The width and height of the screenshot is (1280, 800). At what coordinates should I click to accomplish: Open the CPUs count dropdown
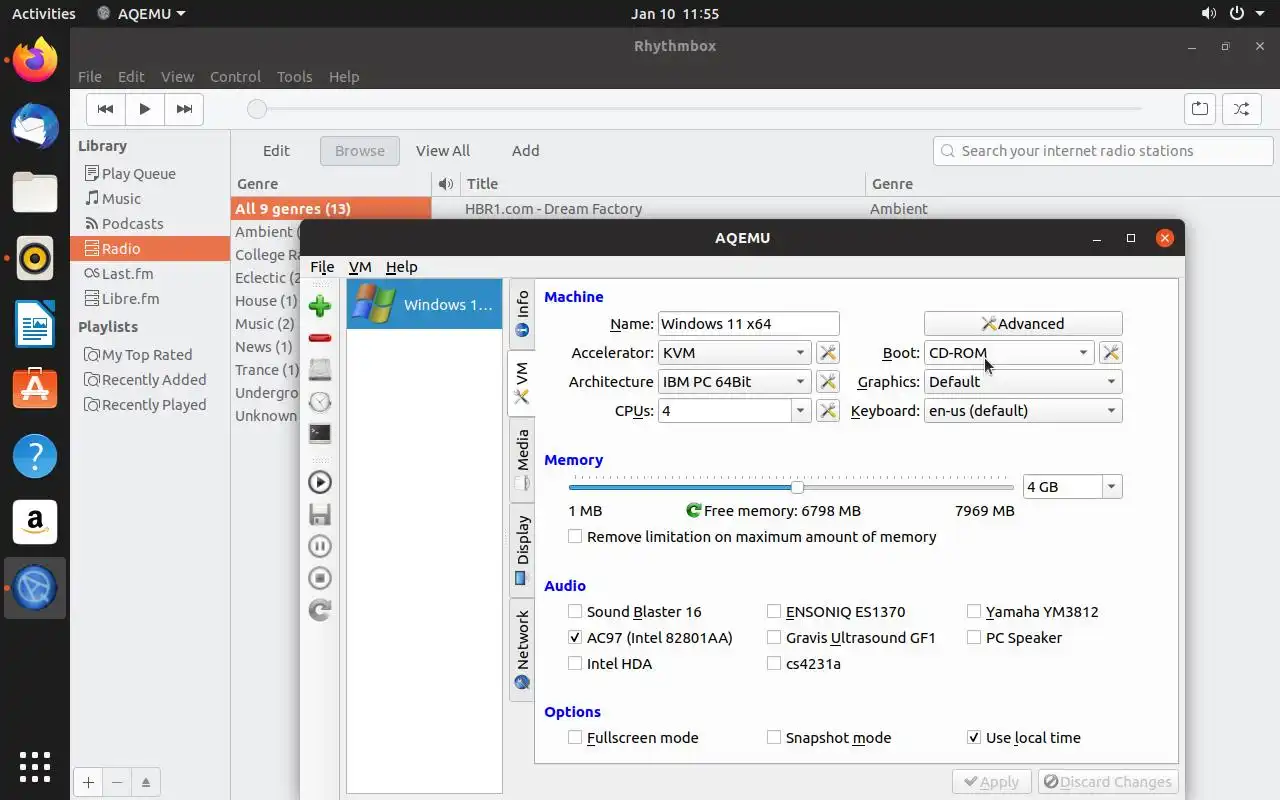click(x=801, y=410)
